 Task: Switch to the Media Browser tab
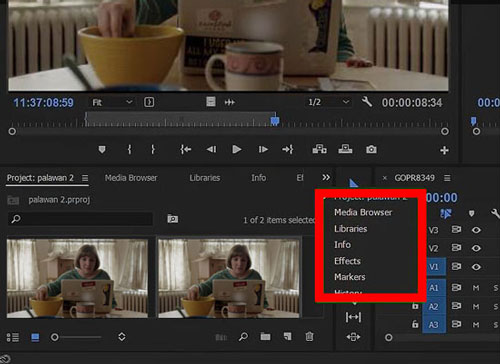tap(131, 178)
